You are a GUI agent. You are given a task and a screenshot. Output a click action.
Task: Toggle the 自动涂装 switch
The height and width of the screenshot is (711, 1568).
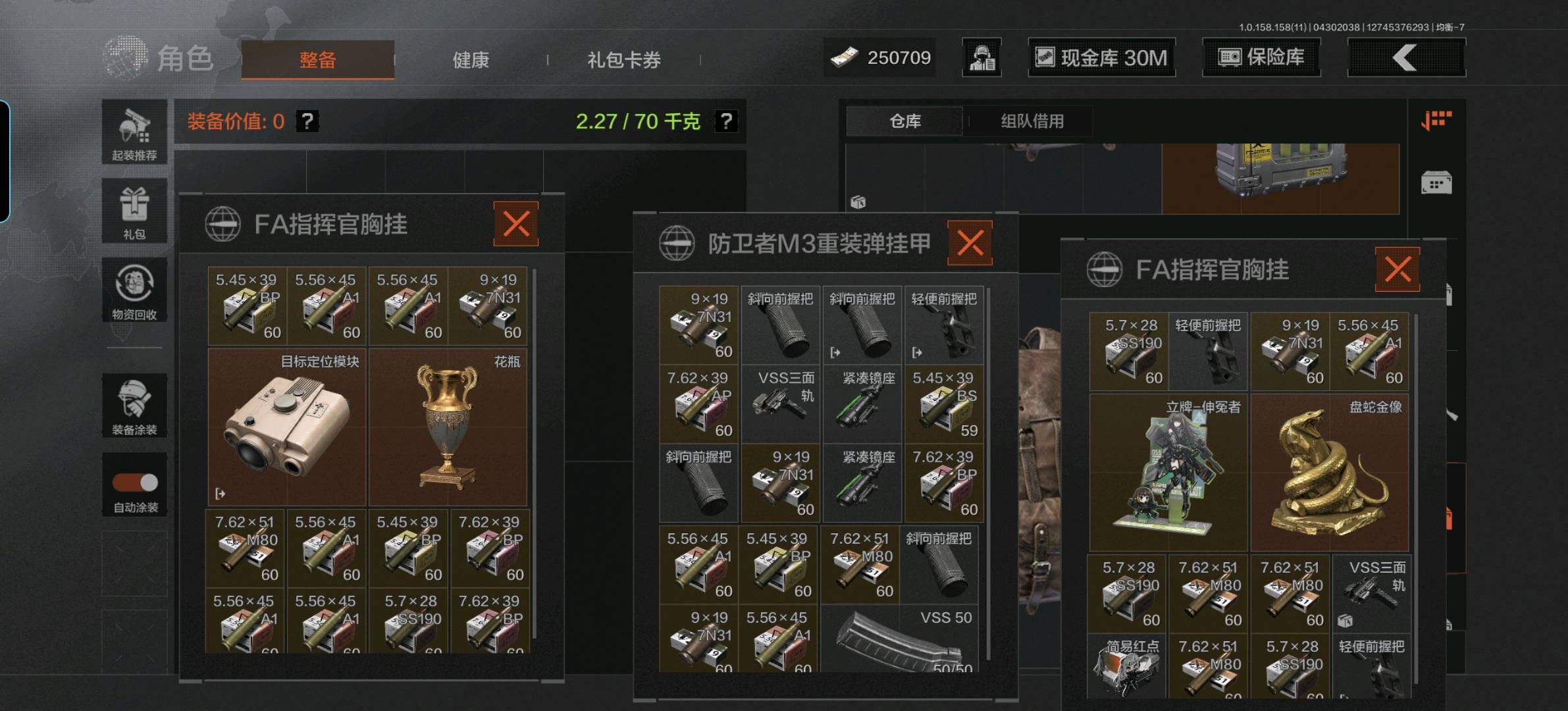click(135, 483)
